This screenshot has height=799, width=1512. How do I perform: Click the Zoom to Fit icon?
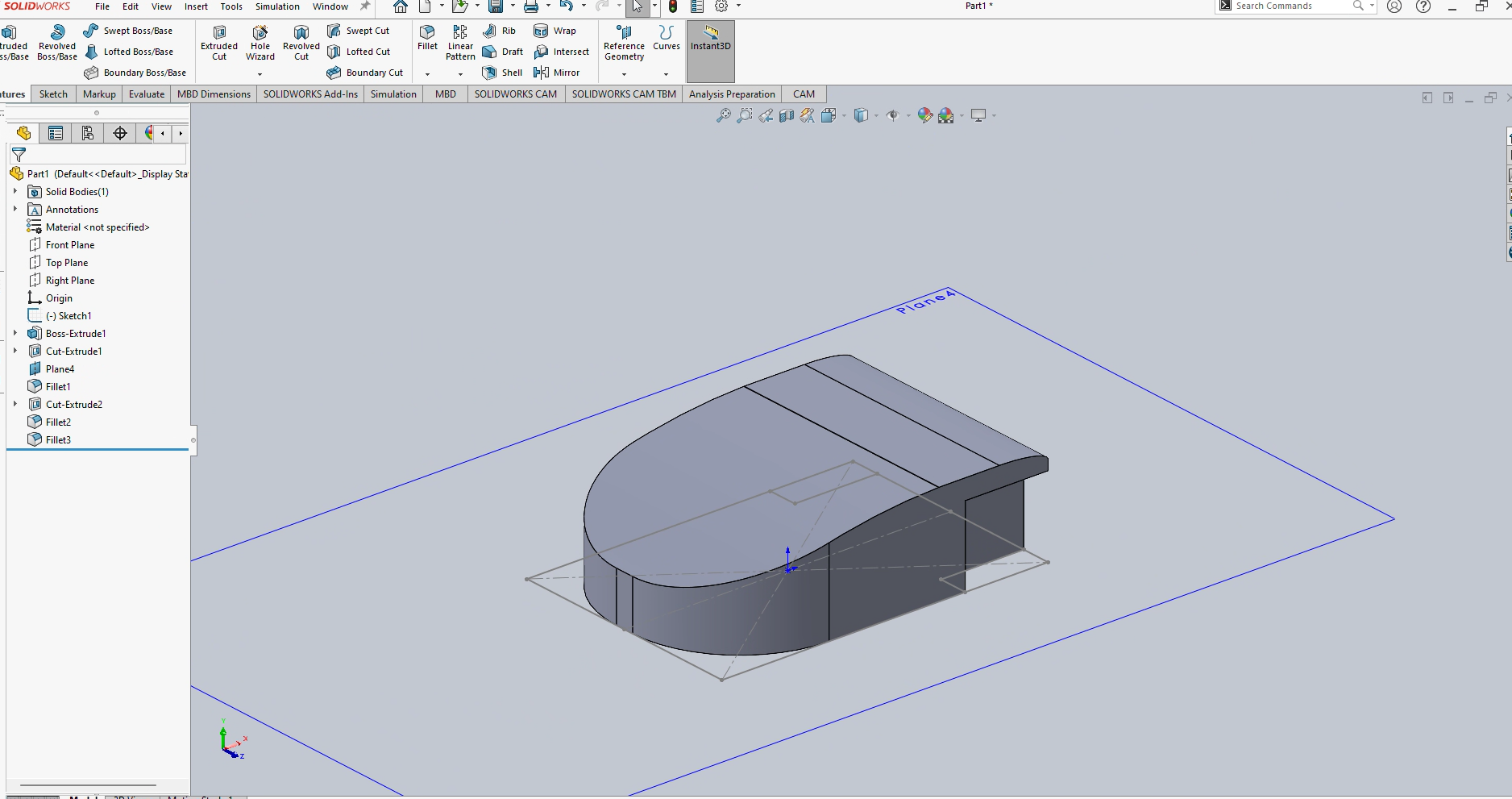pyautogui.click(x=723, y=115)
